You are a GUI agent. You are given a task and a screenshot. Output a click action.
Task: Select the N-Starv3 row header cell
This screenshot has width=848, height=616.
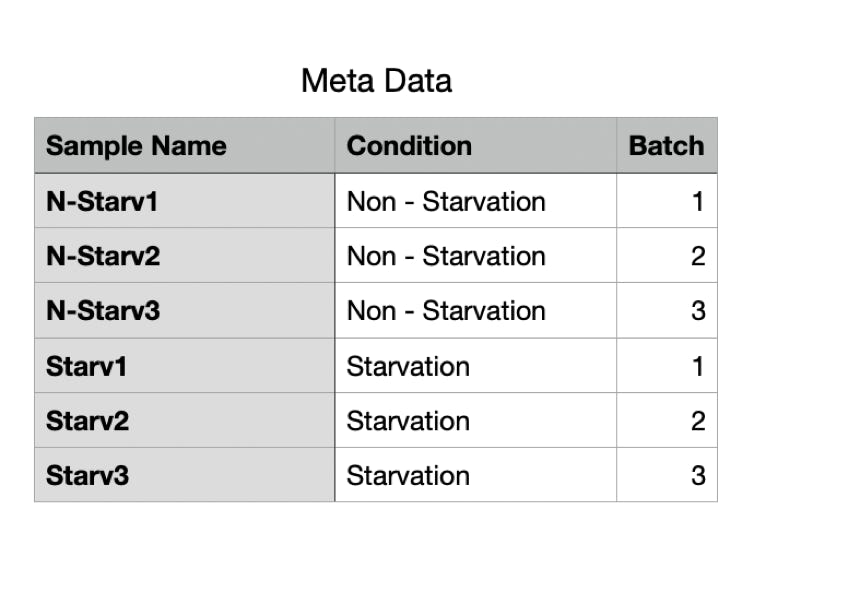tap(184, 311)
